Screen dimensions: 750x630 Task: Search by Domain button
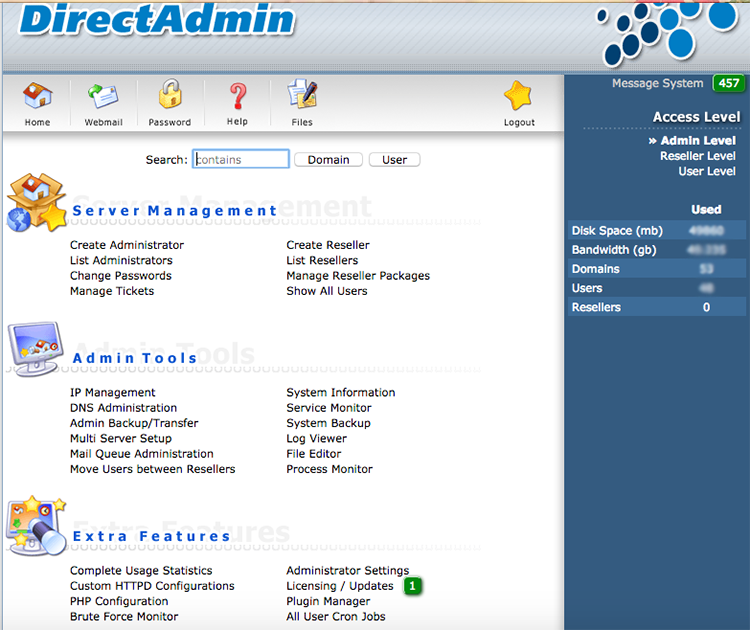tap(328, 159)
